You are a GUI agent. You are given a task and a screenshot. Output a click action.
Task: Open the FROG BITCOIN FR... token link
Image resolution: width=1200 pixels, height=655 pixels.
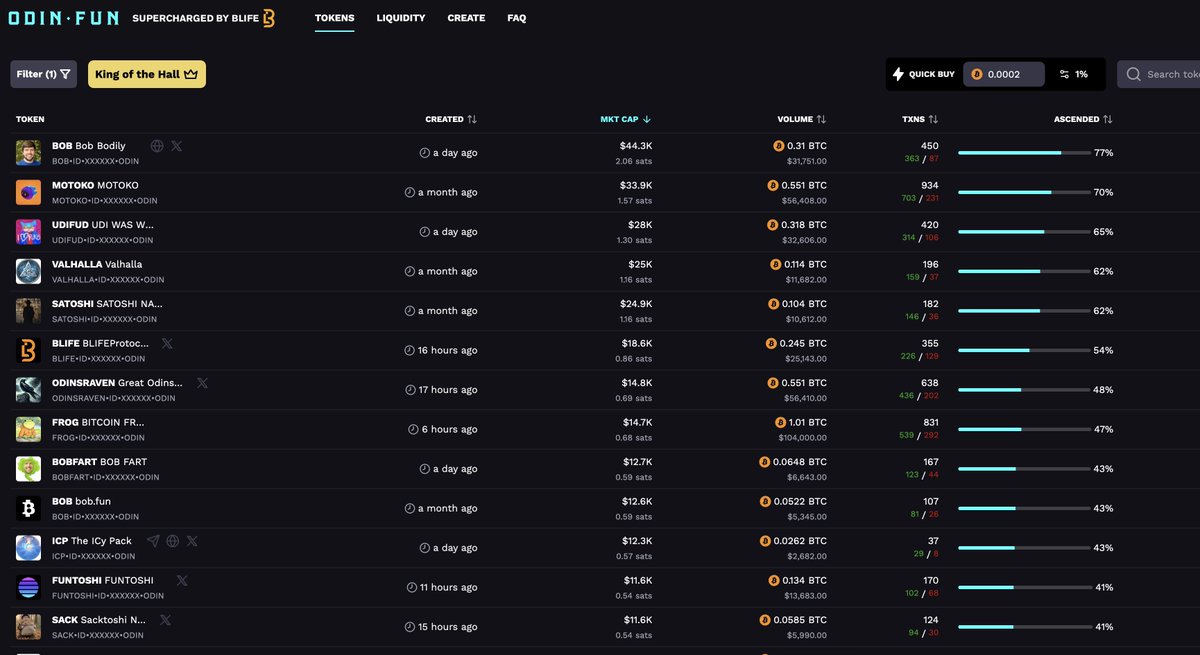pos(98,422)
